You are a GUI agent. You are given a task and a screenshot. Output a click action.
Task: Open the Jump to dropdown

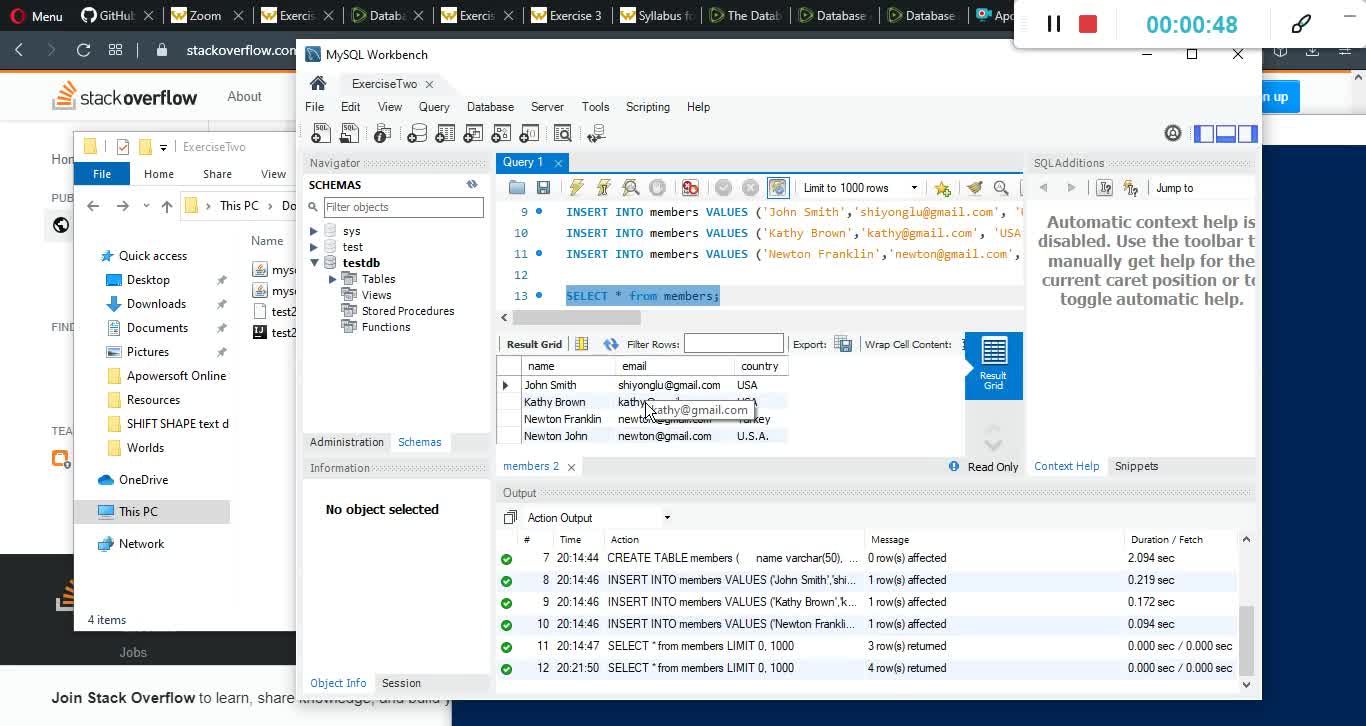1203,188
